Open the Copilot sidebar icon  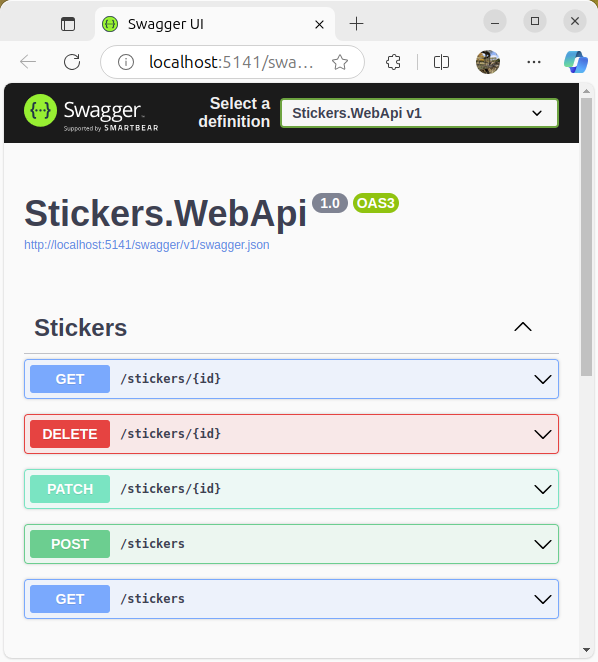[576, 62]
